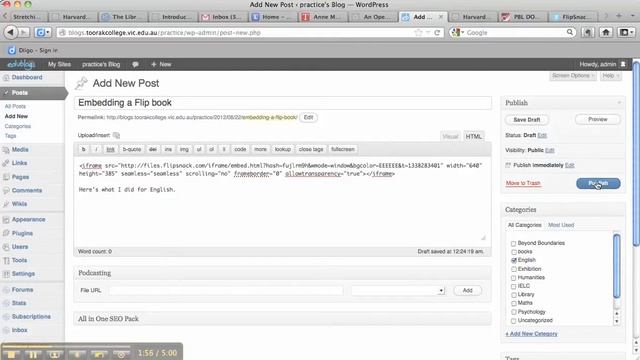
Task: Click the Edublogs logo in admin bar
Action: [x=21, y=64]
